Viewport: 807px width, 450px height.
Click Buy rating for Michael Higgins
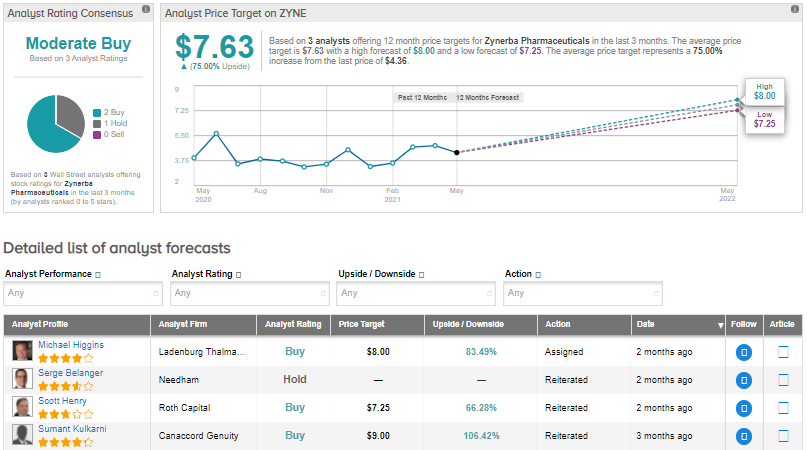(x=295, y=352)
